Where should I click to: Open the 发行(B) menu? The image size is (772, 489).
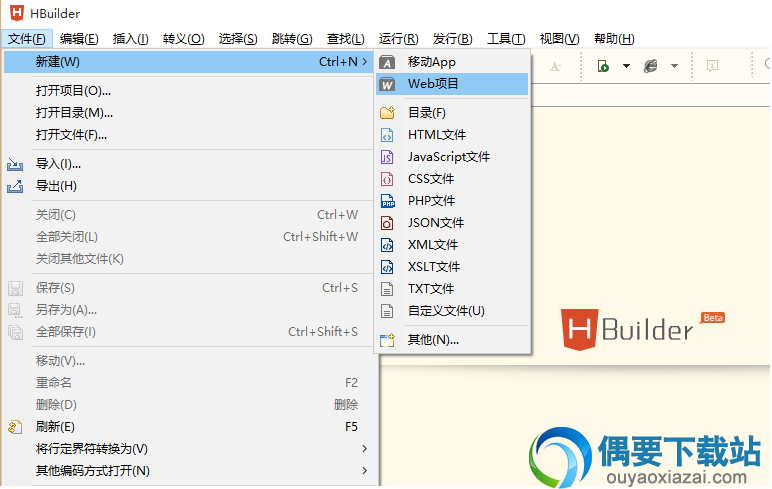click(452, 38)
